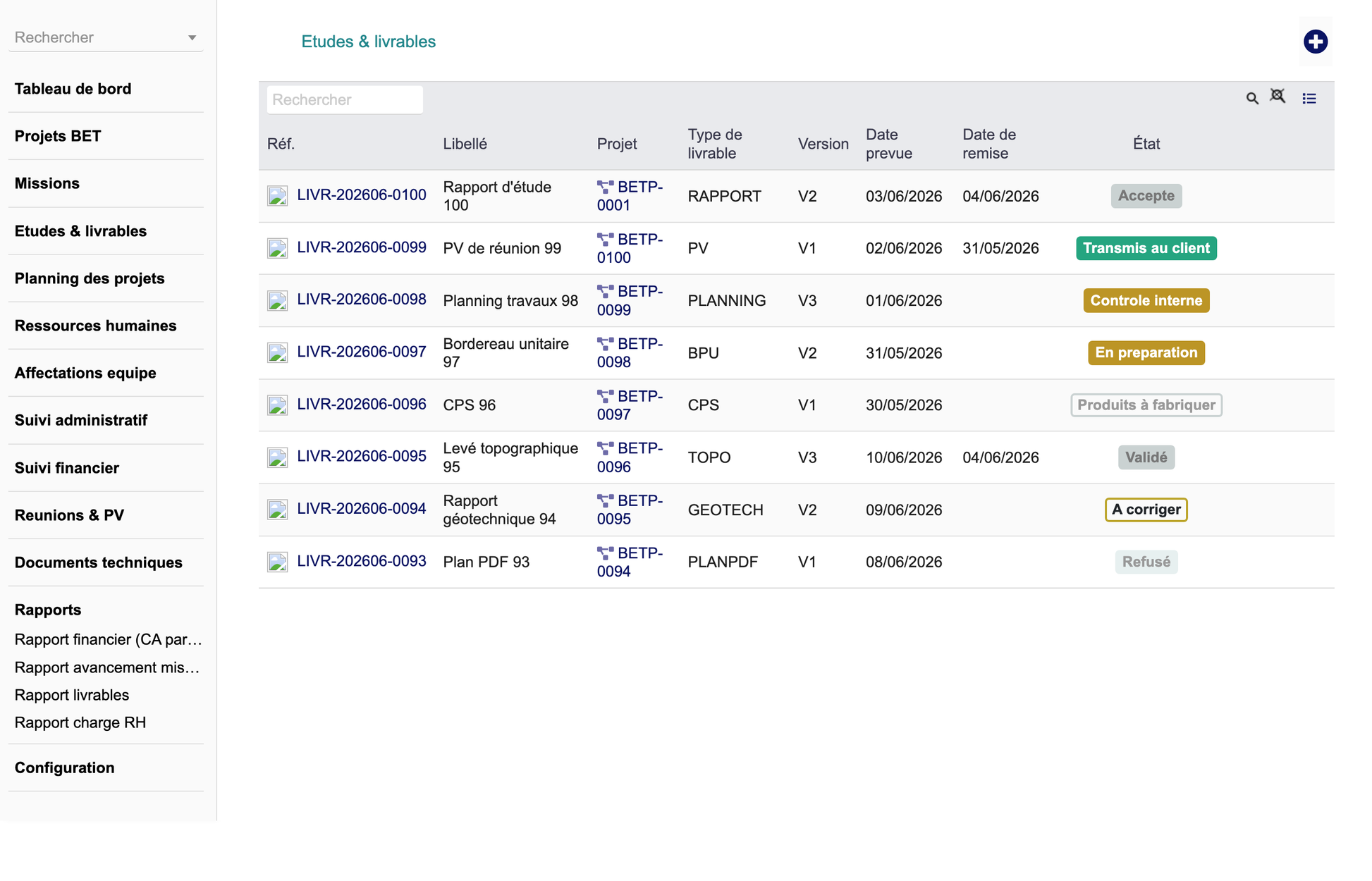The height and width of the screenshot is (881, 1372).
Task: Click the Rapports menu heading
Action: [x=48, y=610]
